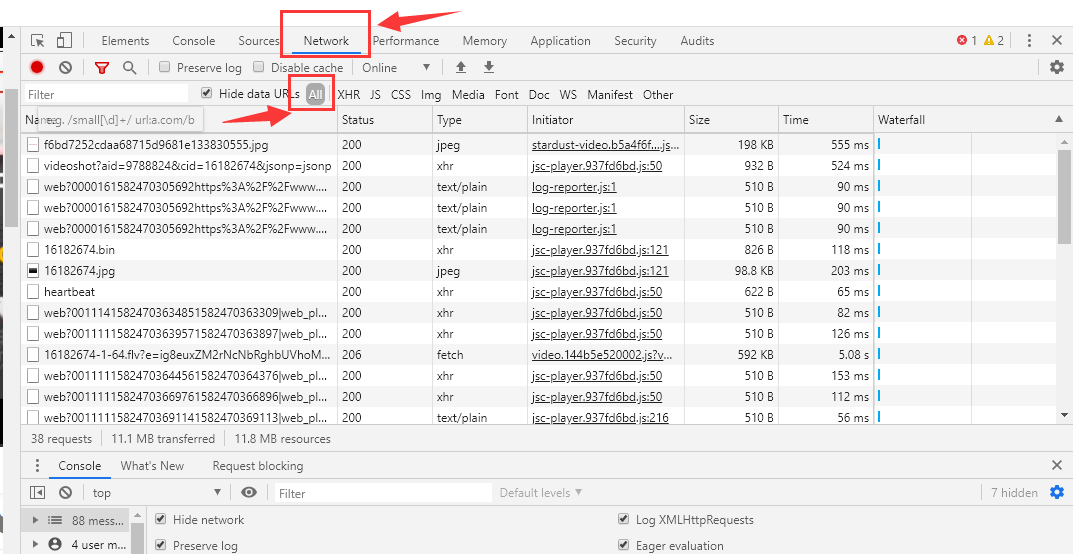Switch to the Performance tab
Viewport: 1073px width, 554px height.
point(406,41)
